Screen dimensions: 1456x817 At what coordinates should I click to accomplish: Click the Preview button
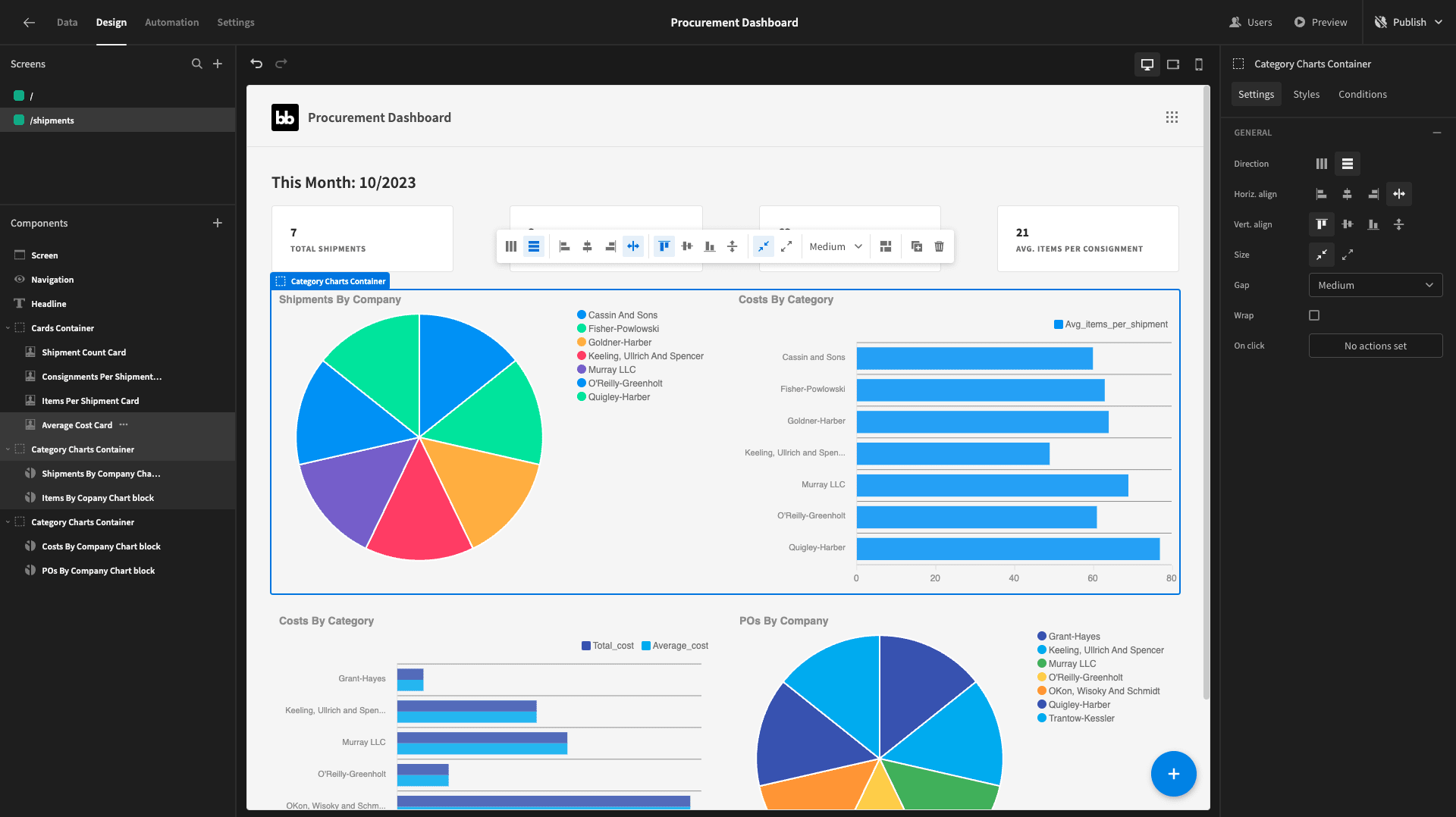[x=1320, y=23]
